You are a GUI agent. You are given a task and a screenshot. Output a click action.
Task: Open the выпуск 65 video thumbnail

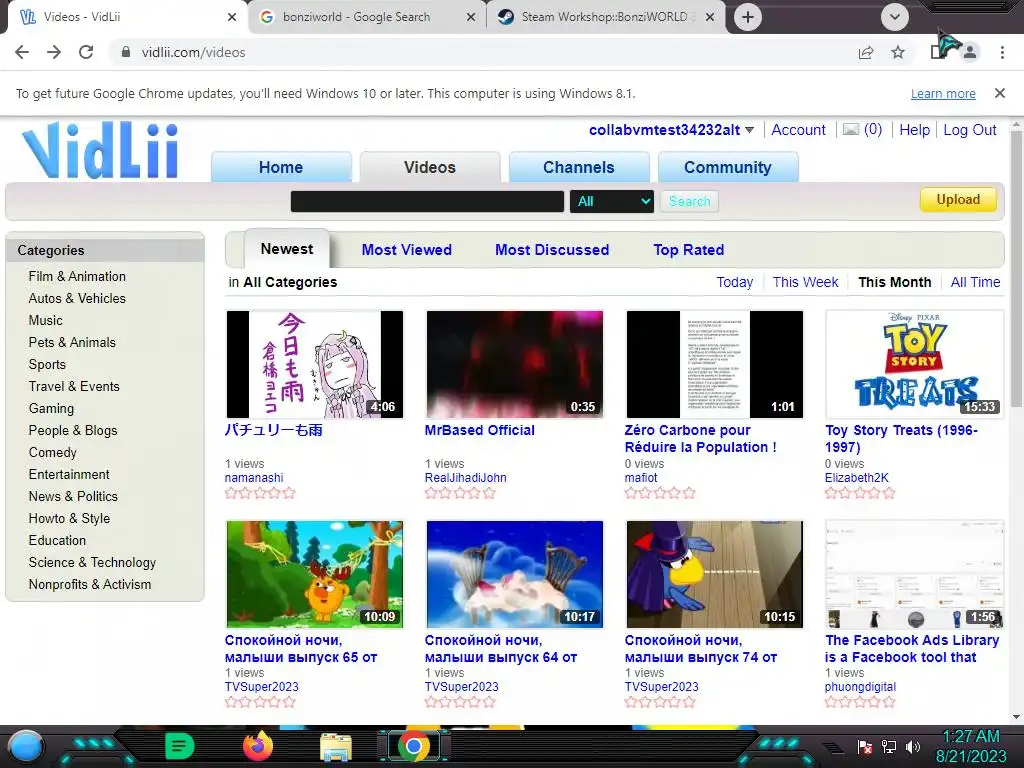tap(315, 574)
